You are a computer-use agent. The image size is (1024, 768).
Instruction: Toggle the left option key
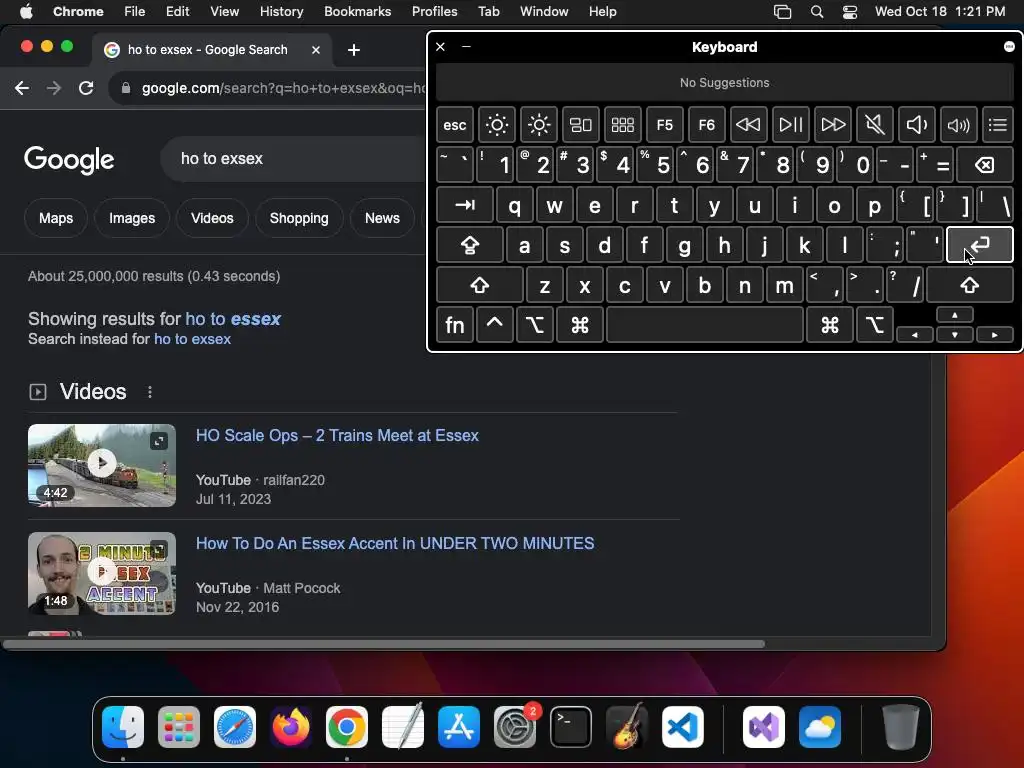click(x=535, y=325)
